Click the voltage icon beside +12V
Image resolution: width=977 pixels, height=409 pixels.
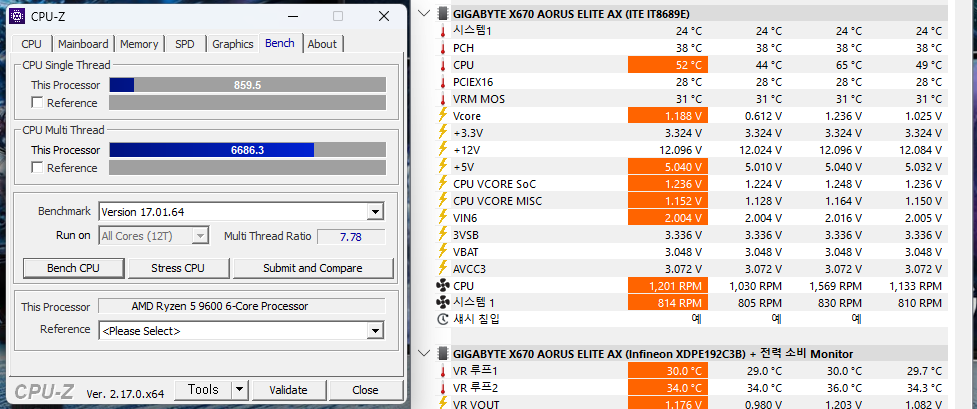pyautogui.click(x=443, y=150)
